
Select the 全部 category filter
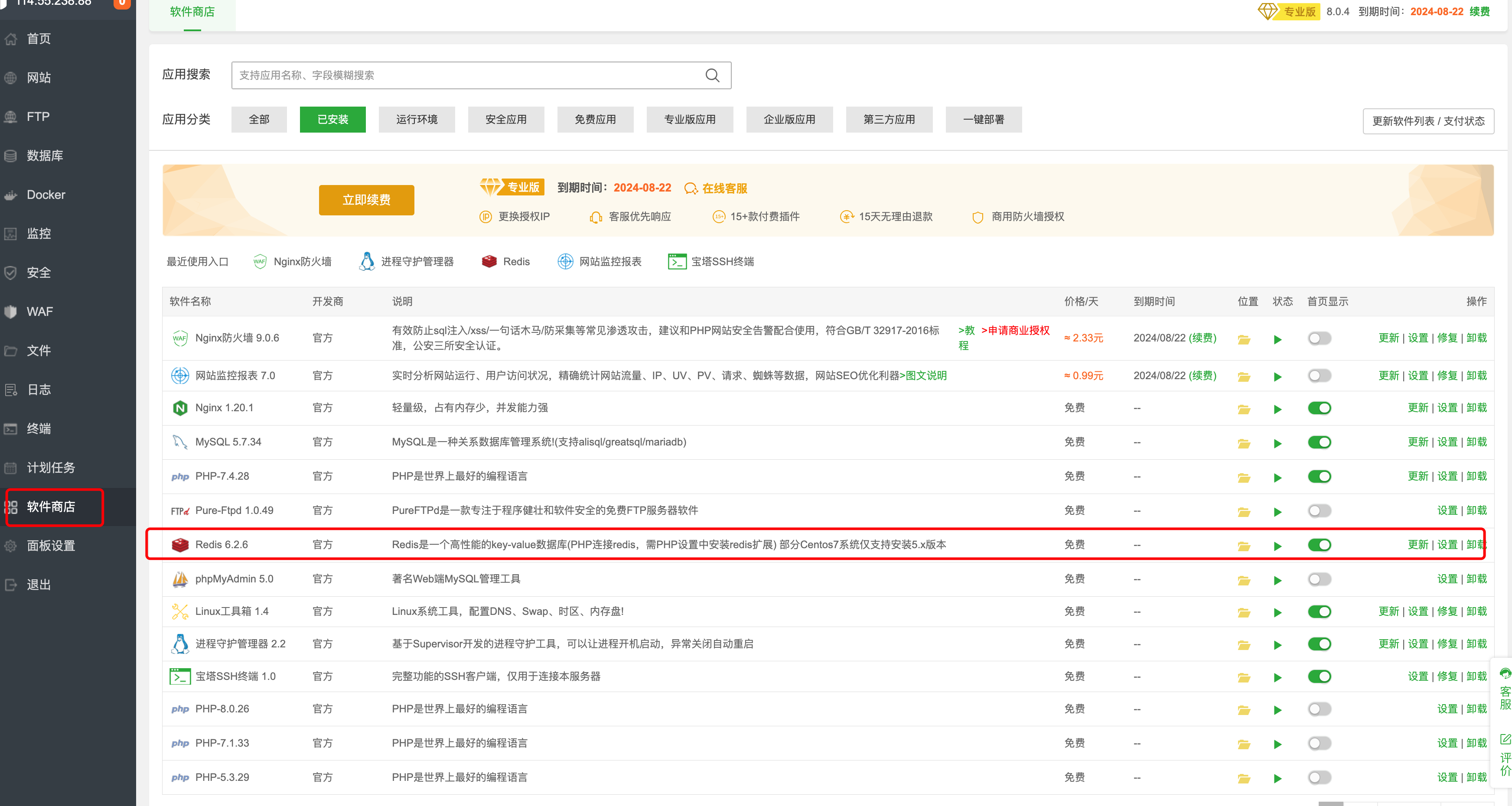click(259, 119)
